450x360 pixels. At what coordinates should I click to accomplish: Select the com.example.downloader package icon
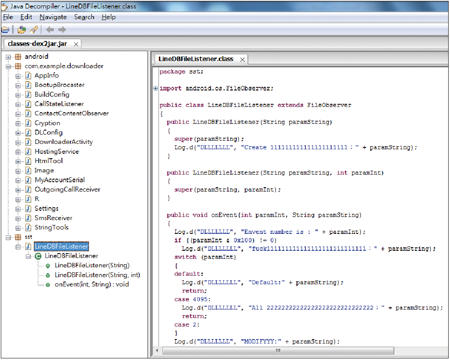(18, 66)
